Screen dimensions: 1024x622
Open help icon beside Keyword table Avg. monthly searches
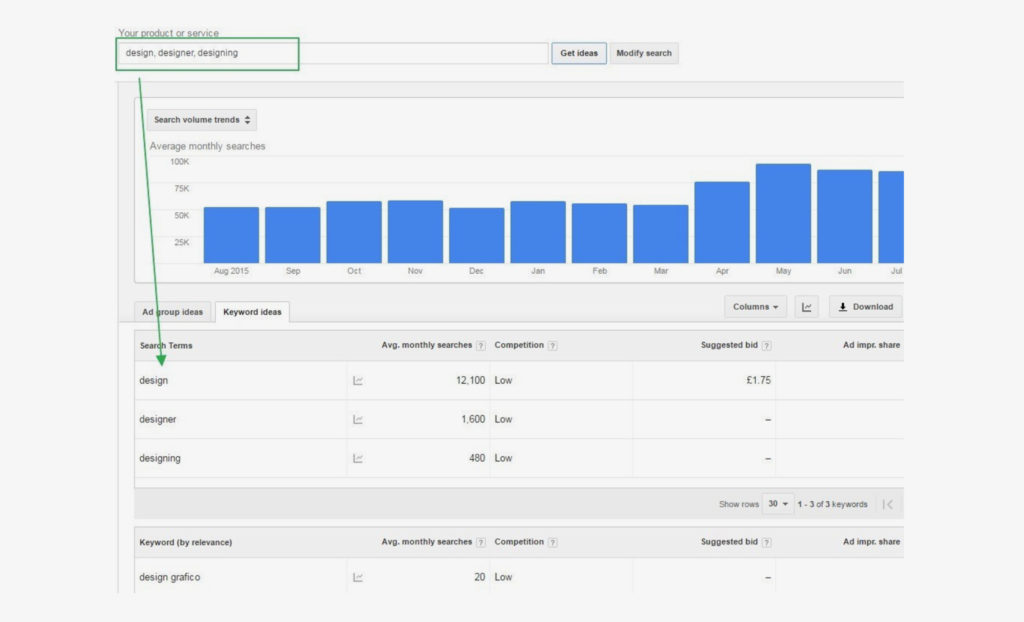click(481, 542)
